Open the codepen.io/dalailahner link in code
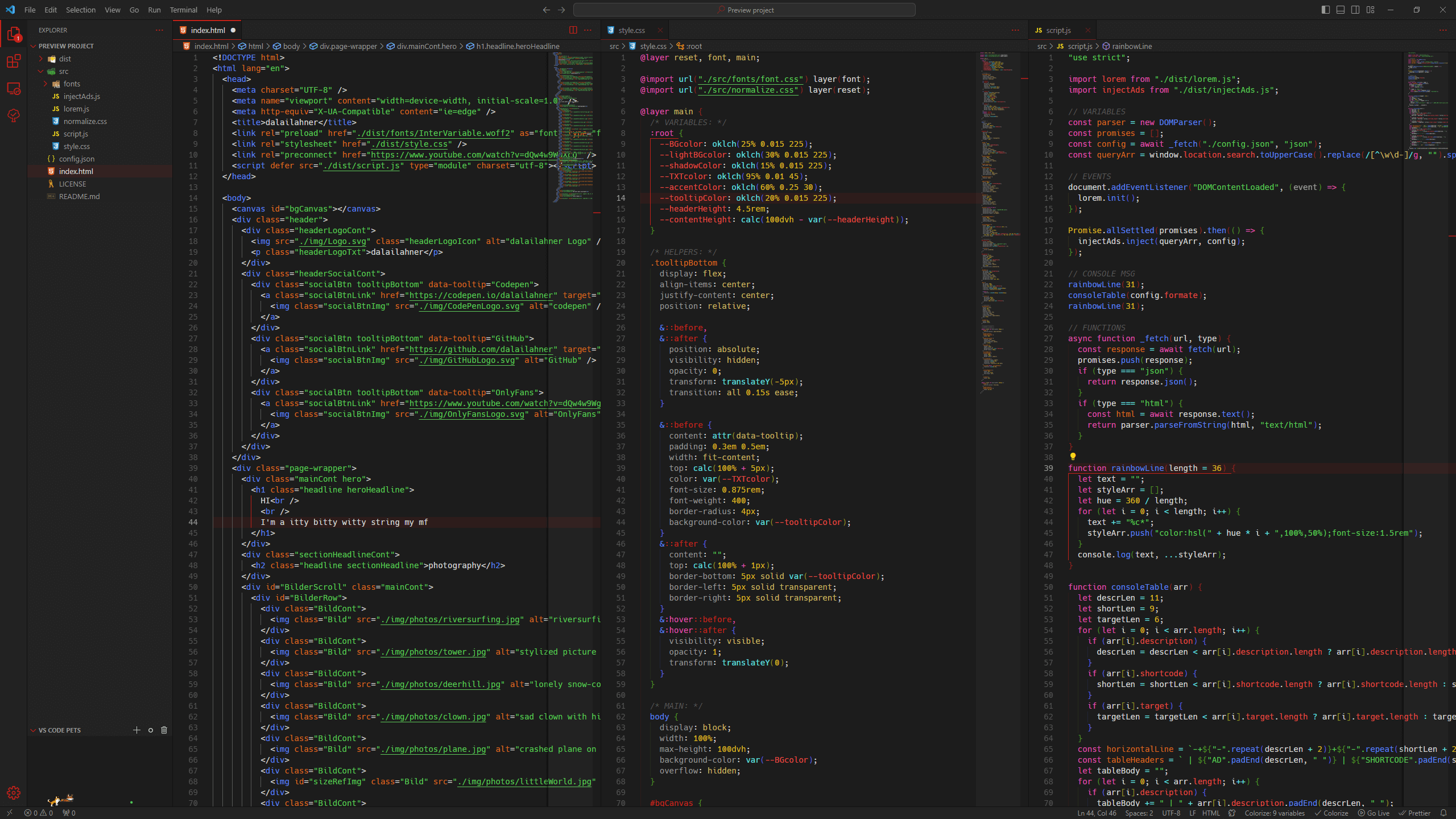Viewport: 1456px width, 819px height. (x=481, y=295)
